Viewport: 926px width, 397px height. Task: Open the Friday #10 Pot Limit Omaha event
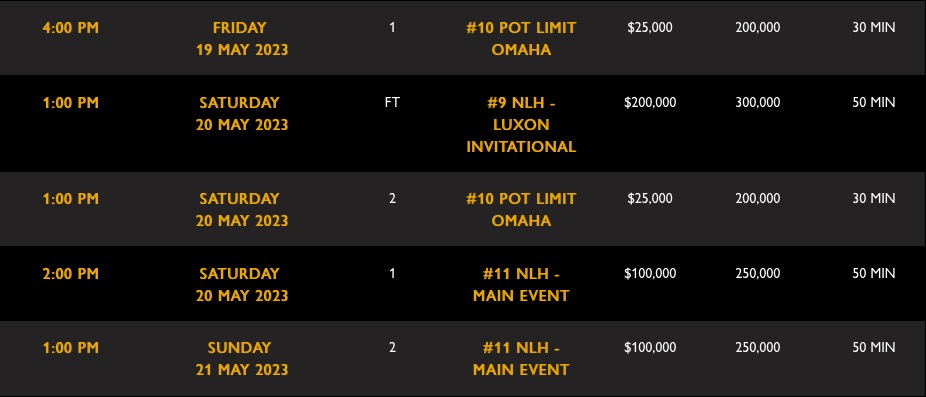(520, 38)
